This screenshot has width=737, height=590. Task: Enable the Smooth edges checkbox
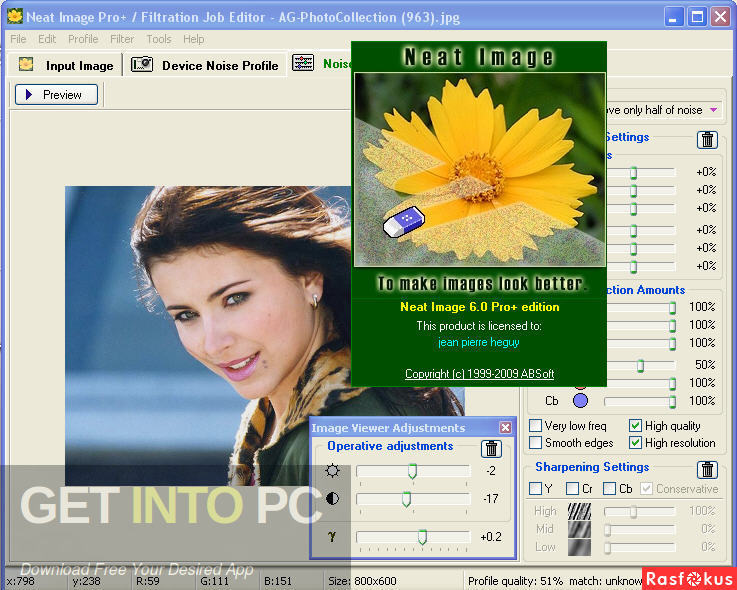tap(535, 443)
